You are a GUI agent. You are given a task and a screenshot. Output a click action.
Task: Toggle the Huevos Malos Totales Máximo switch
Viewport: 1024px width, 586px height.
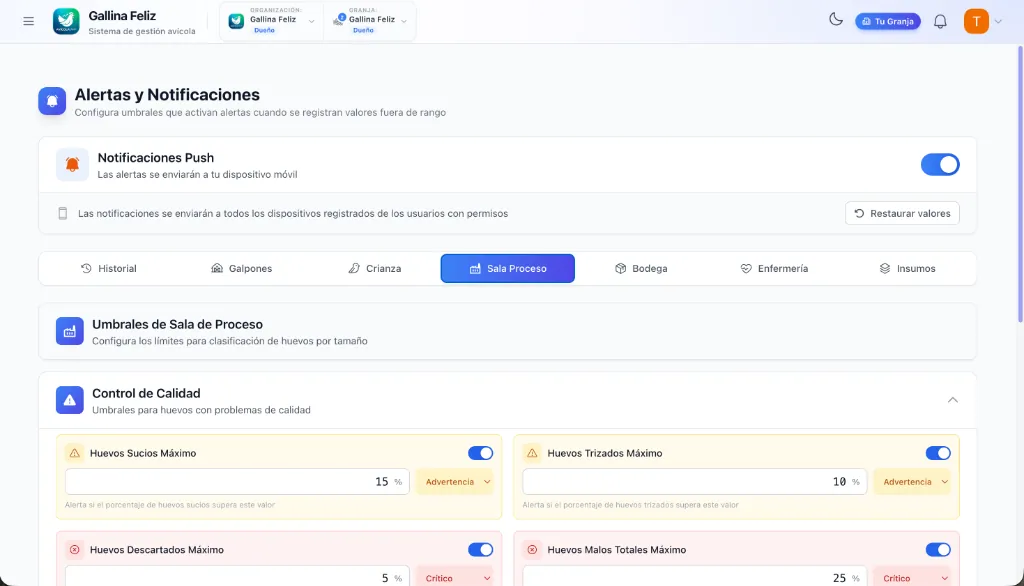pyautogui.click(x=938, y=549)
